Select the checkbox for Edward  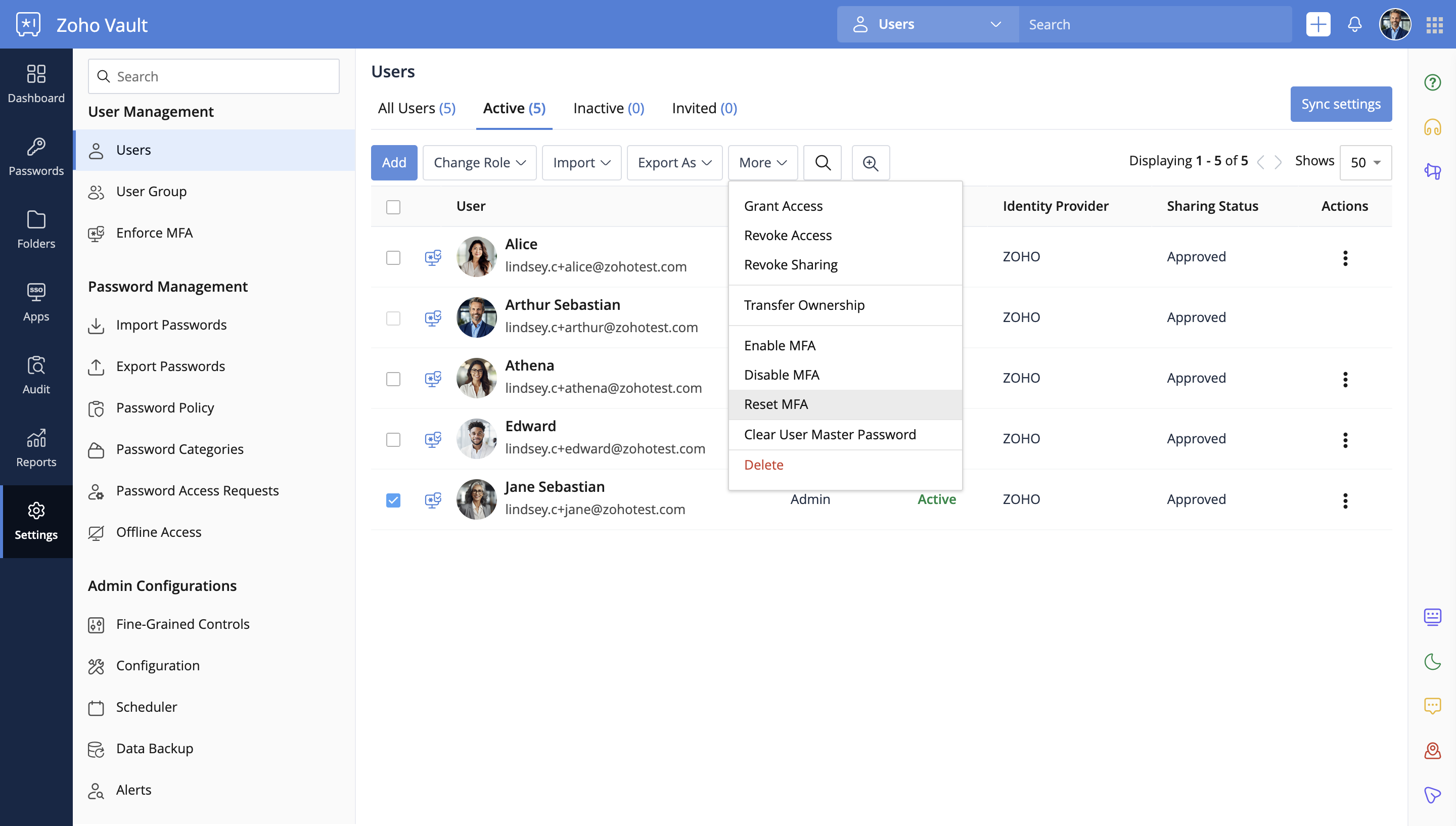coord(393,440)
